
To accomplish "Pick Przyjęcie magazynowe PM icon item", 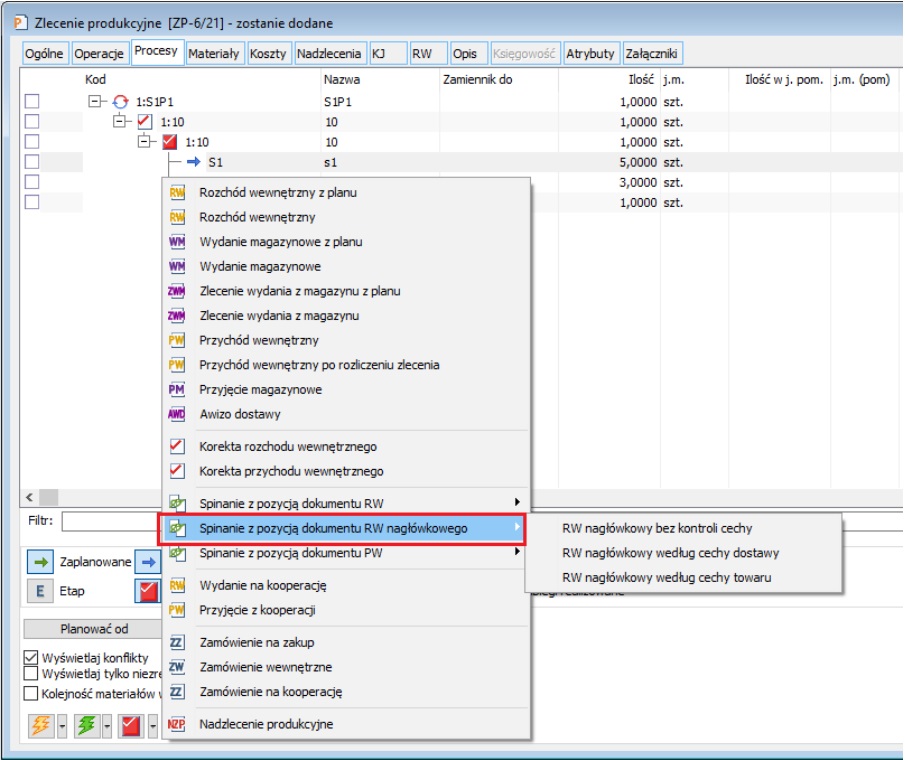I will (x=260, y=390).
